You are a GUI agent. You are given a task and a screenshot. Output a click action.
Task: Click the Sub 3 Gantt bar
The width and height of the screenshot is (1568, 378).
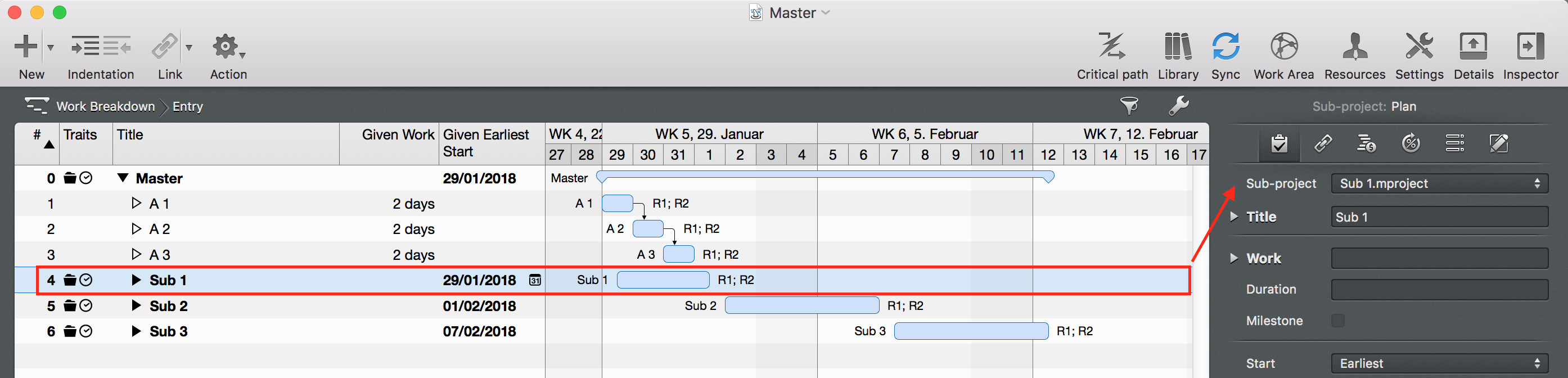pyautogui.click(x=971, y=331)
